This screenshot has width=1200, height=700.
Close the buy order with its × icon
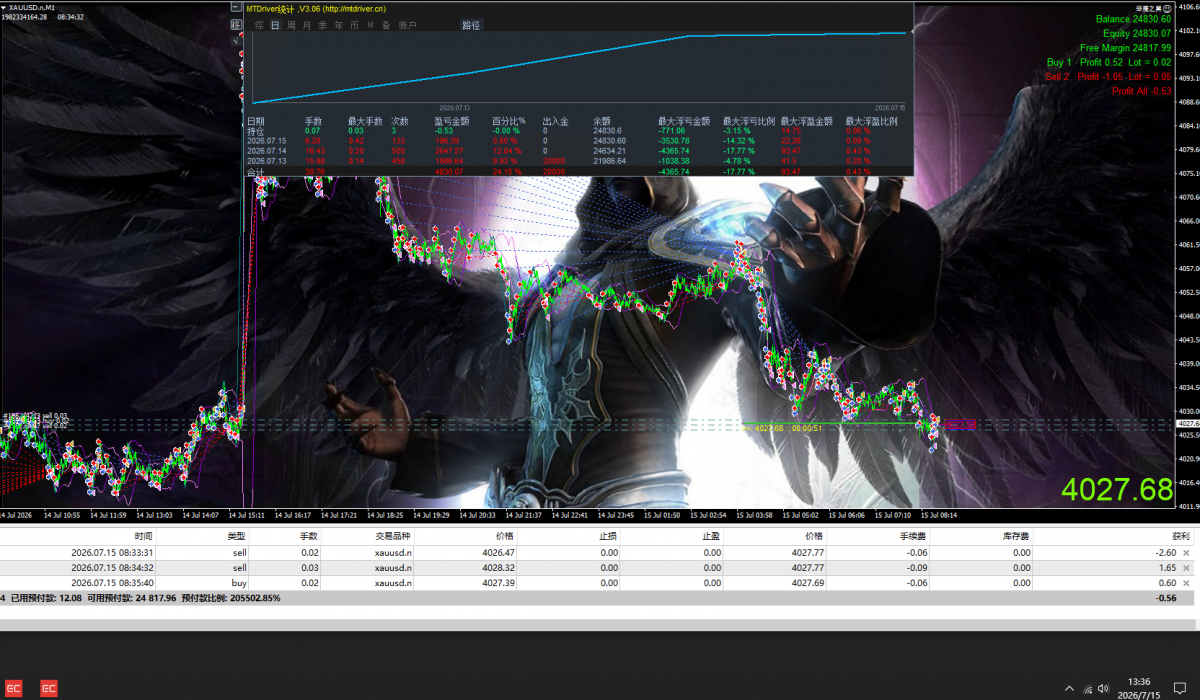point(1186,583)
